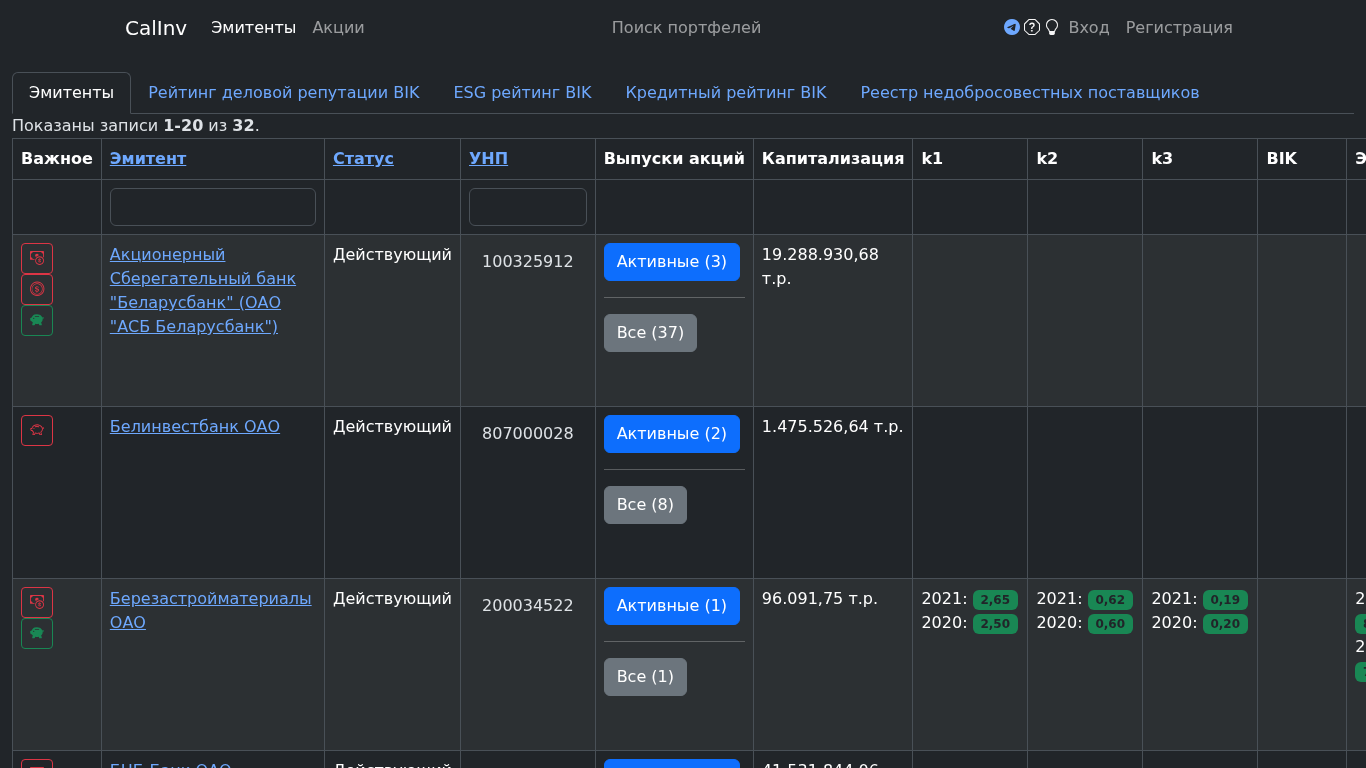1366x768 pixels.
Task: Focus the Поиск портфелей search field
Action: 686,28
